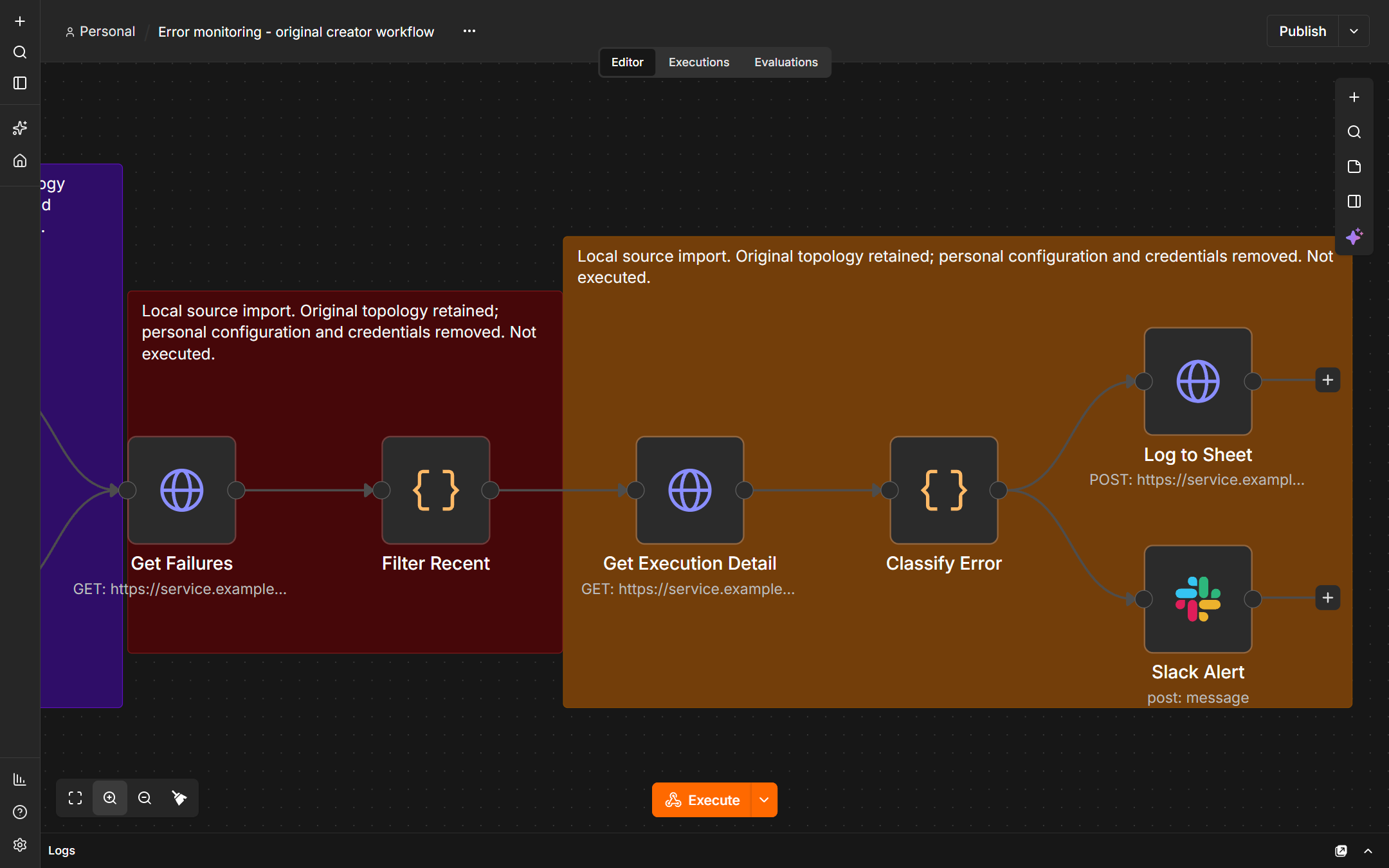Image resolution: width=1389 pixels, height=868 pixels.
Task: Open the purple AI assistant sparkle
Action: pos(1354,236)
